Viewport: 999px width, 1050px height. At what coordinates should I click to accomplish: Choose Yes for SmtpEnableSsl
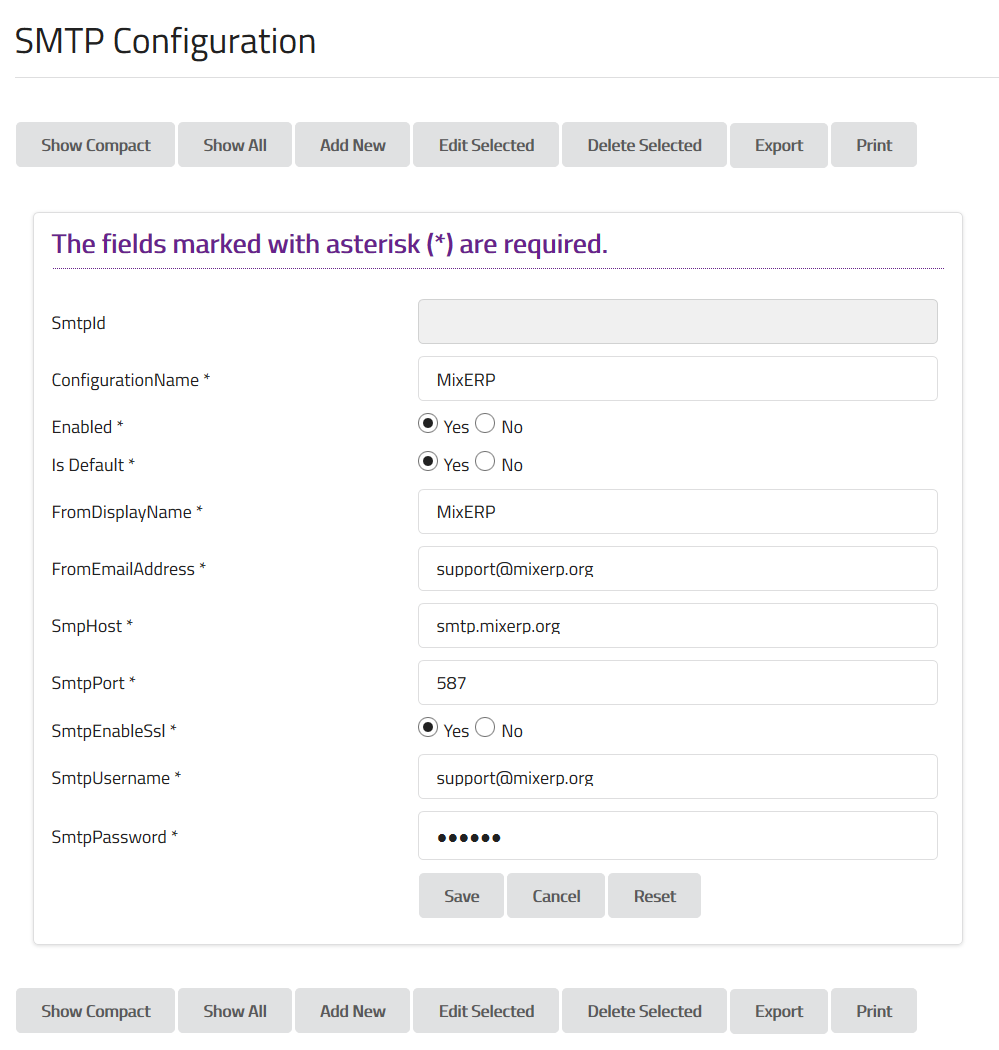click(428, 728)
